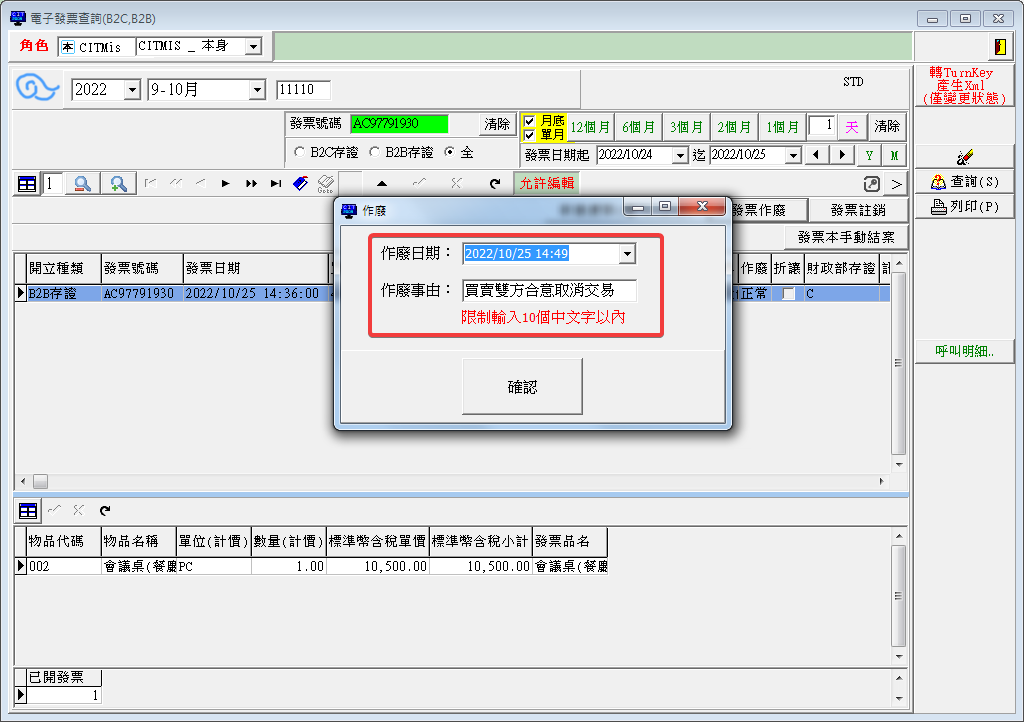Toggle the 折讓 checkbox in invoice row

789,294
